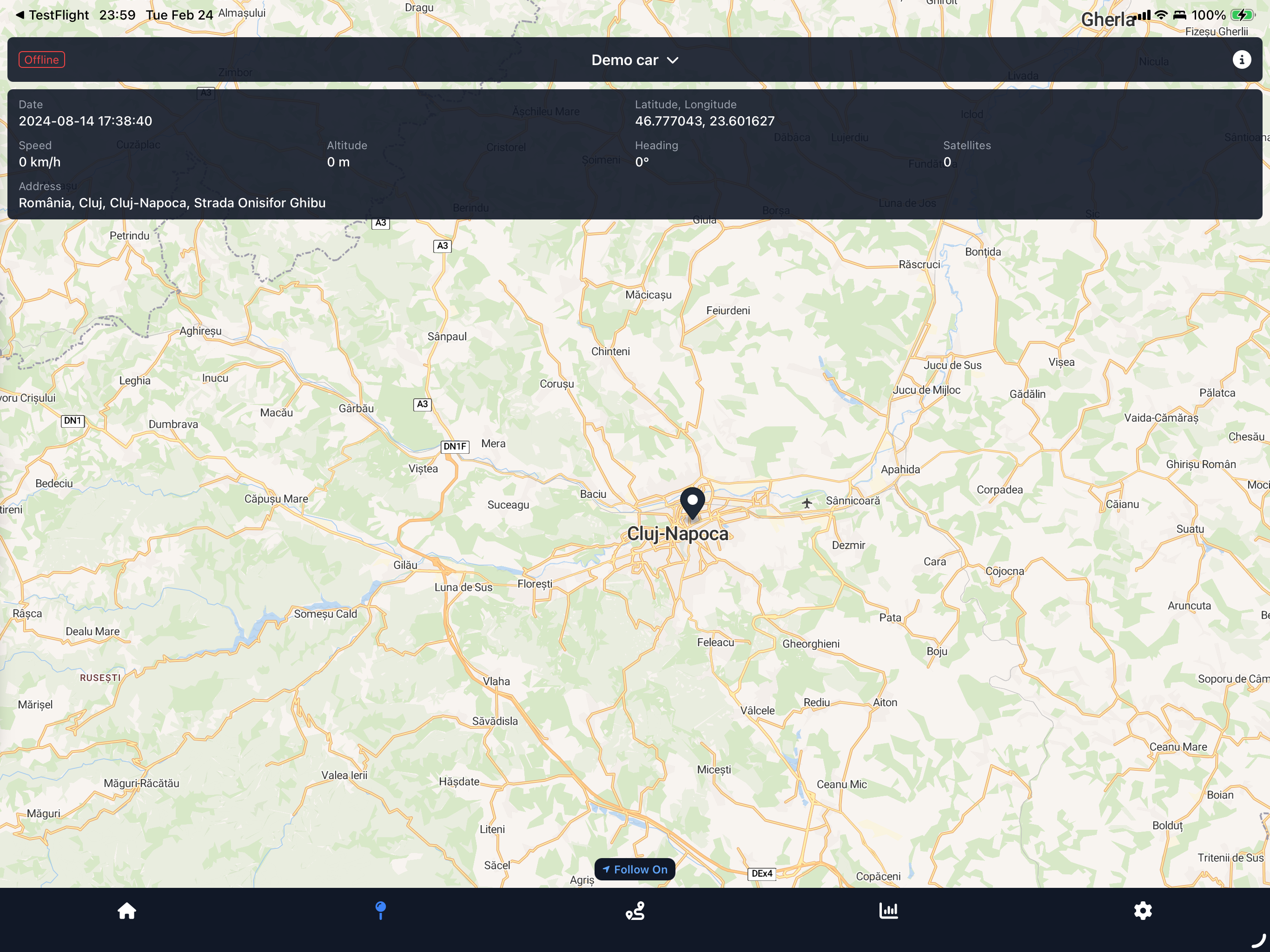
Task: Click the Wi-Fi icon in status bar
Action: [1161, 15]
